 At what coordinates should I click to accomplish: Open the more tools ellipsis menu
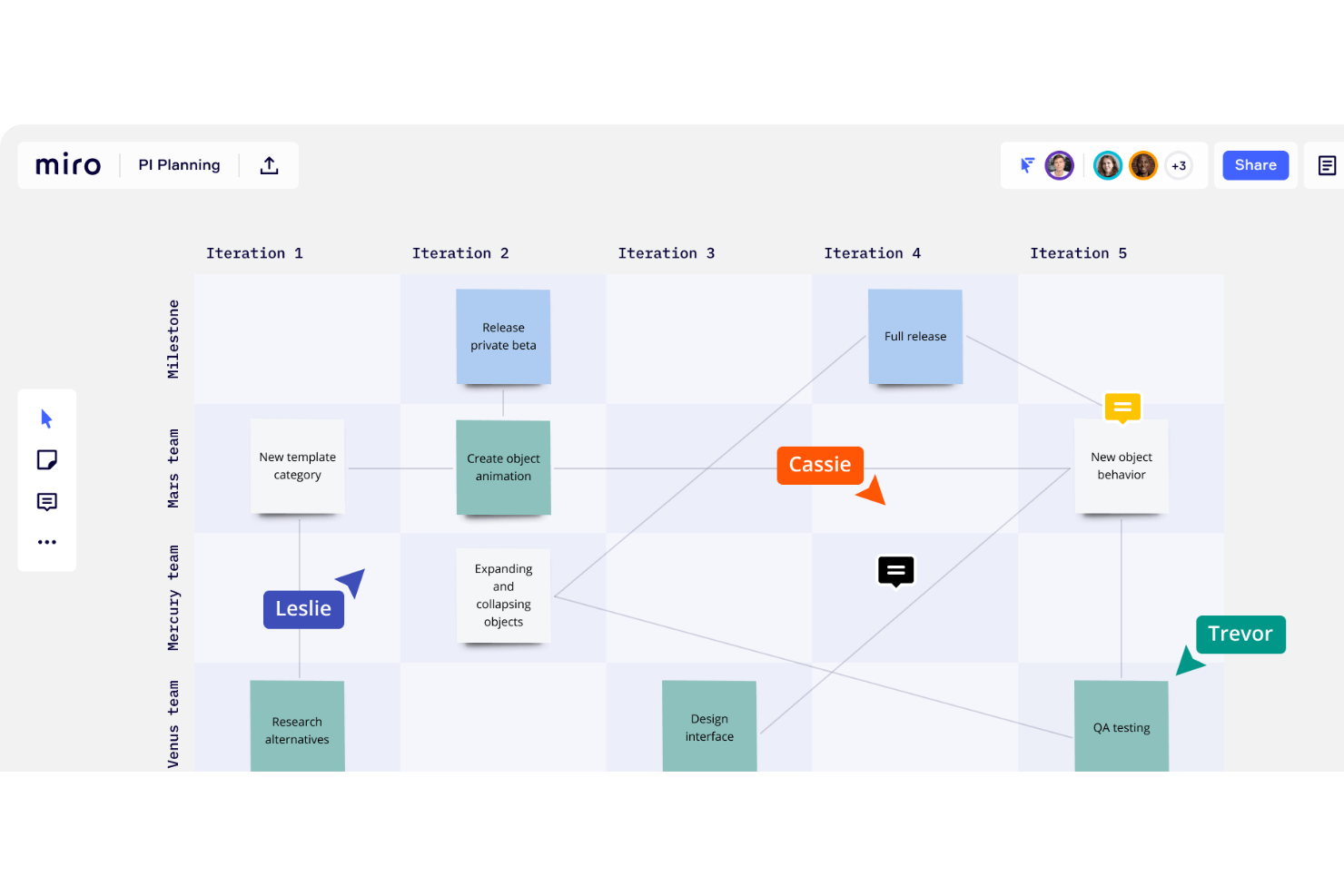pos(46,542)
